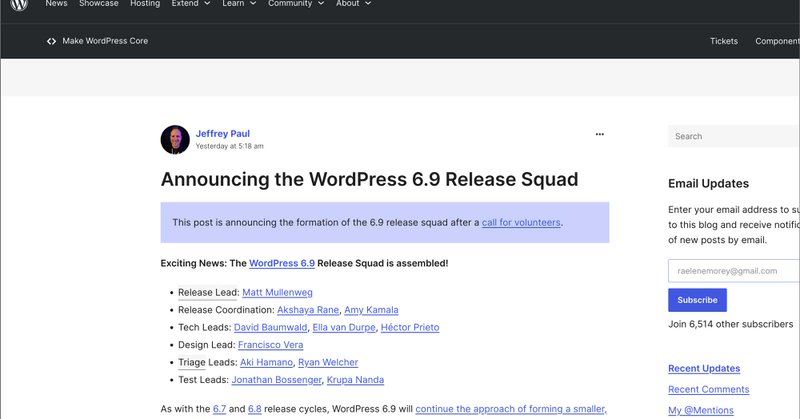Open the Hosting menu item
This screenshot has width=800, height=419.
click(x=145, y=4)
